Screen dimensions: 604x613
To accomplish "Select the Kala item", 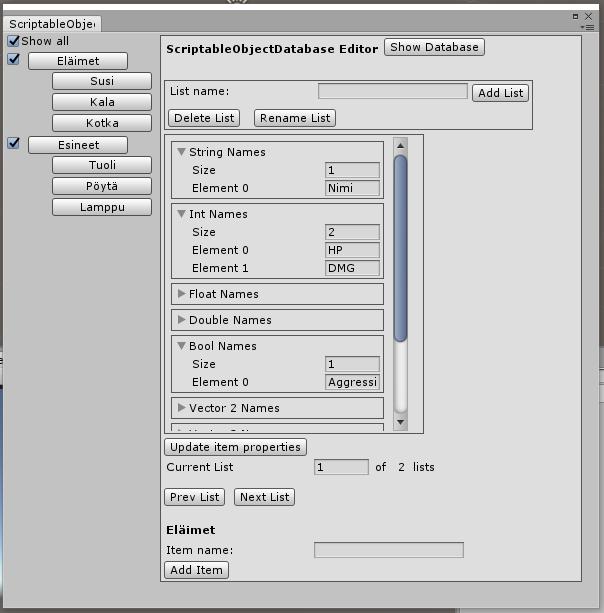I will tap(102, 102).
